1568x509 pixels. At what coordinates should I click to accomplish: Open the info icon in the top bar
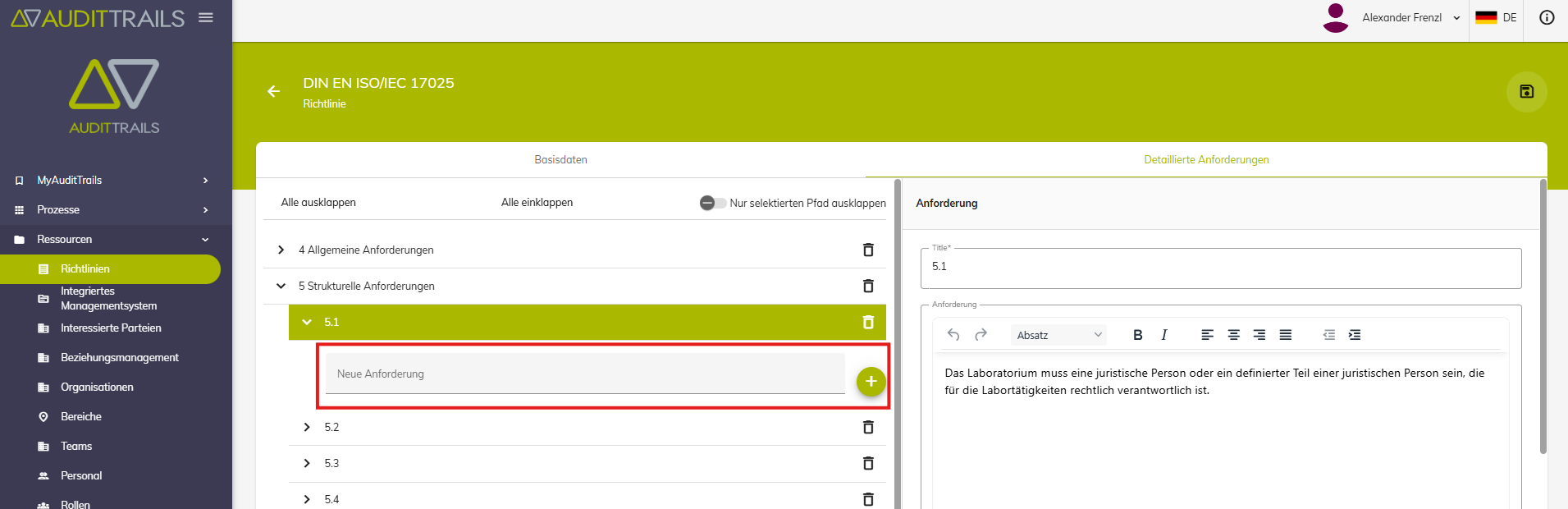click(x=1547, y=17)
